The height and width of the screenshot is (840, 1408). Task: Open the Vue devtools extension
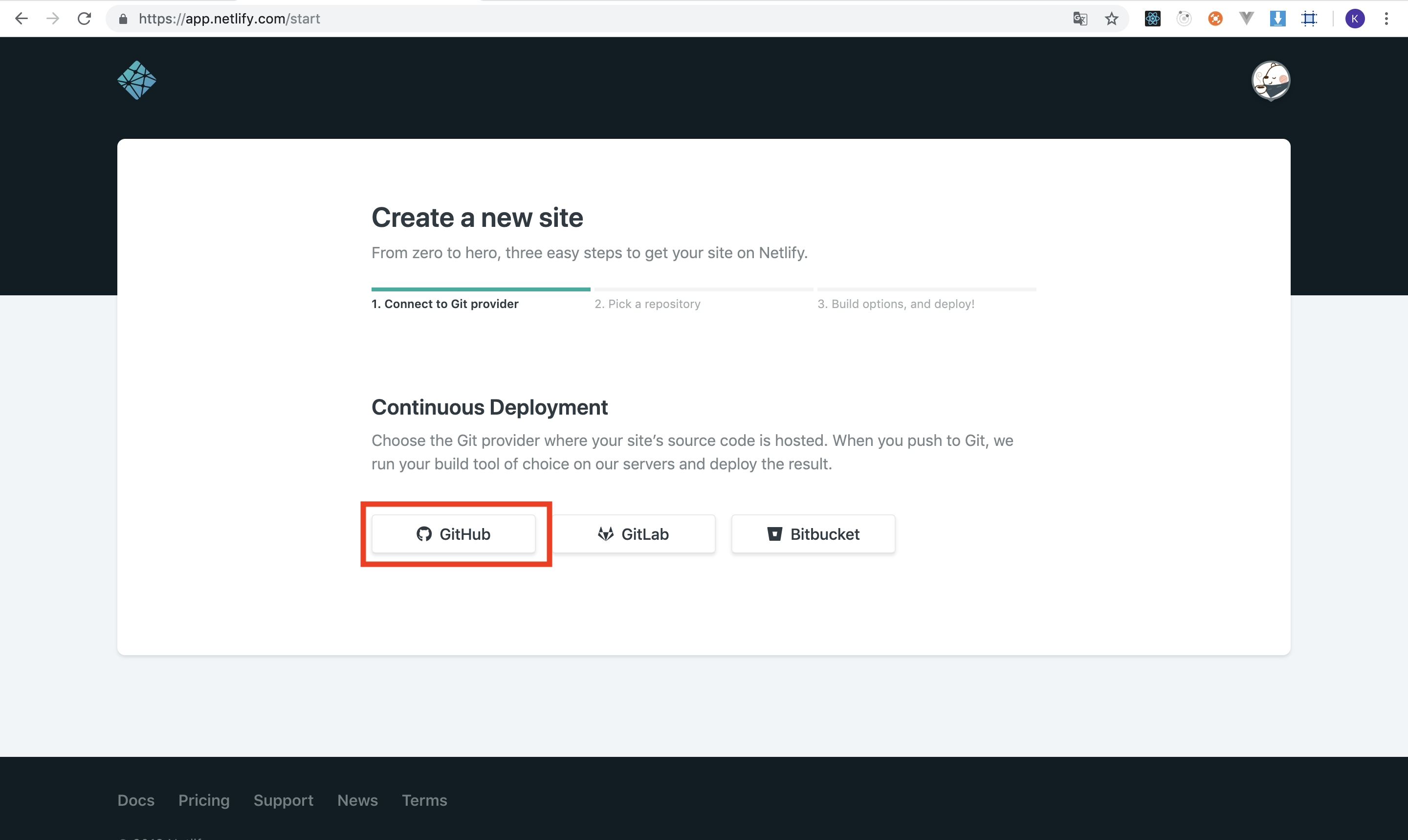[x=1246, y=19]
